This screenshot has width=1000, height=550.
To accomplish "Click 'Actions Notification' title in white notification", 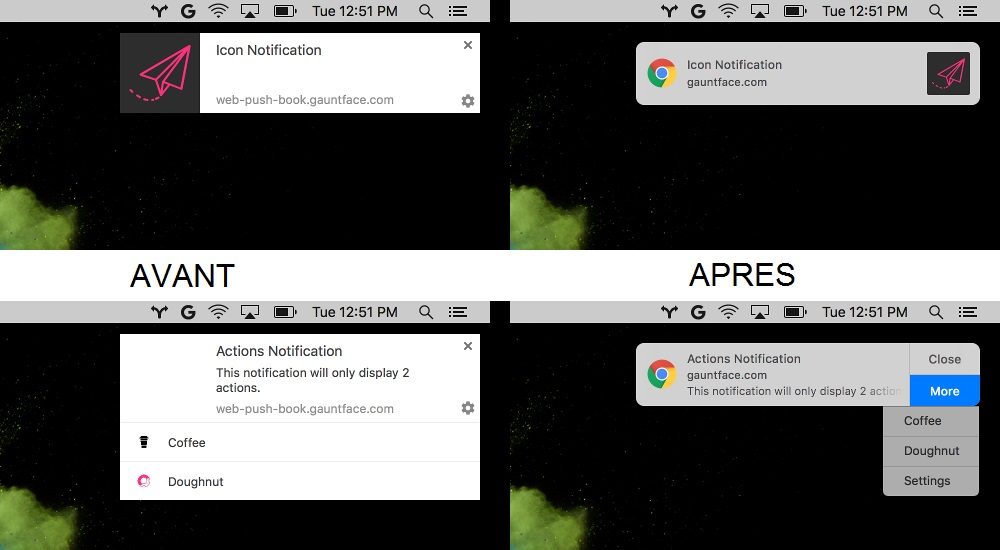I will click(279, 351).
